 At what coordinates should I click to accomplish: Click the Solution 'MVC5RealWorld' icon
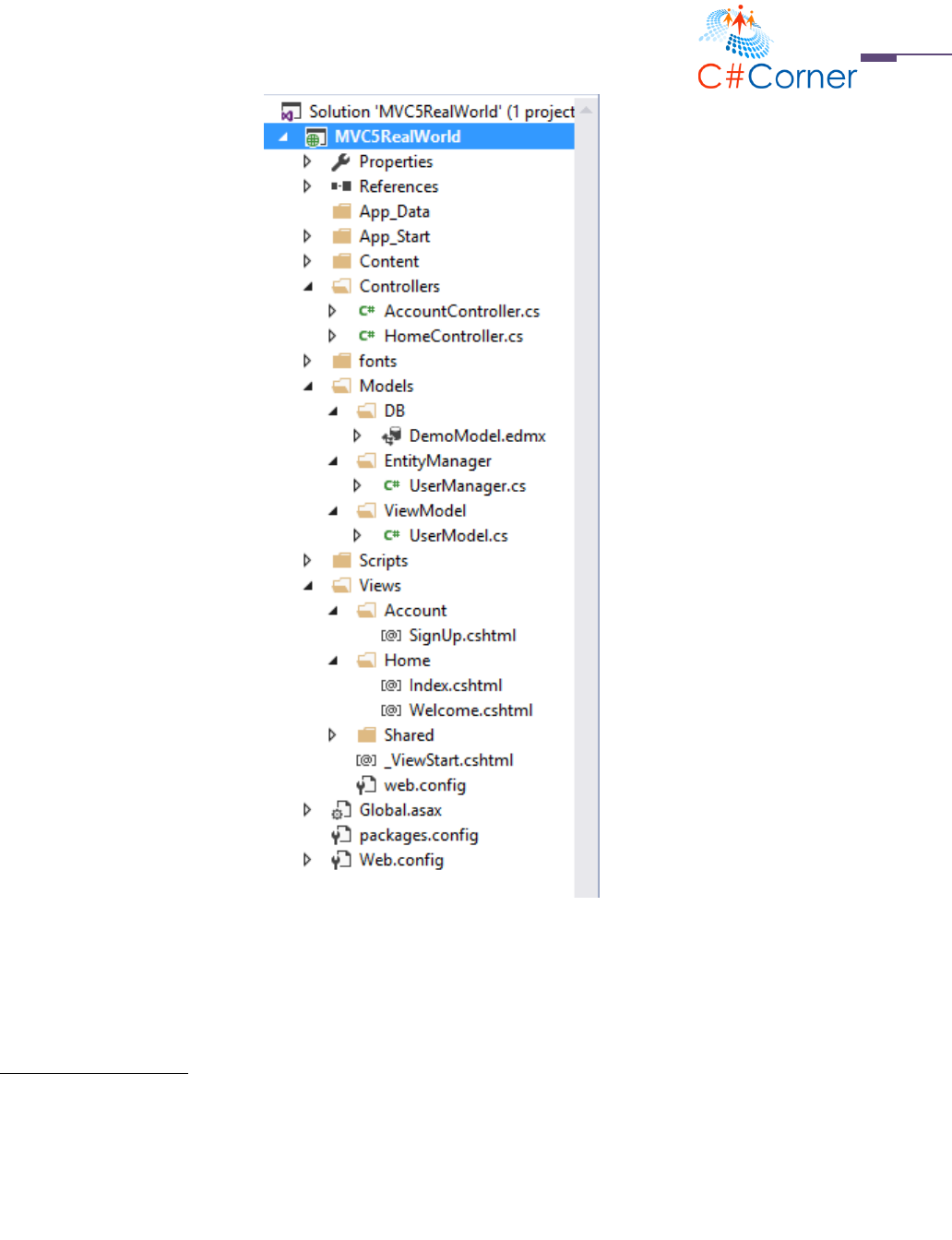coord(292,112)
